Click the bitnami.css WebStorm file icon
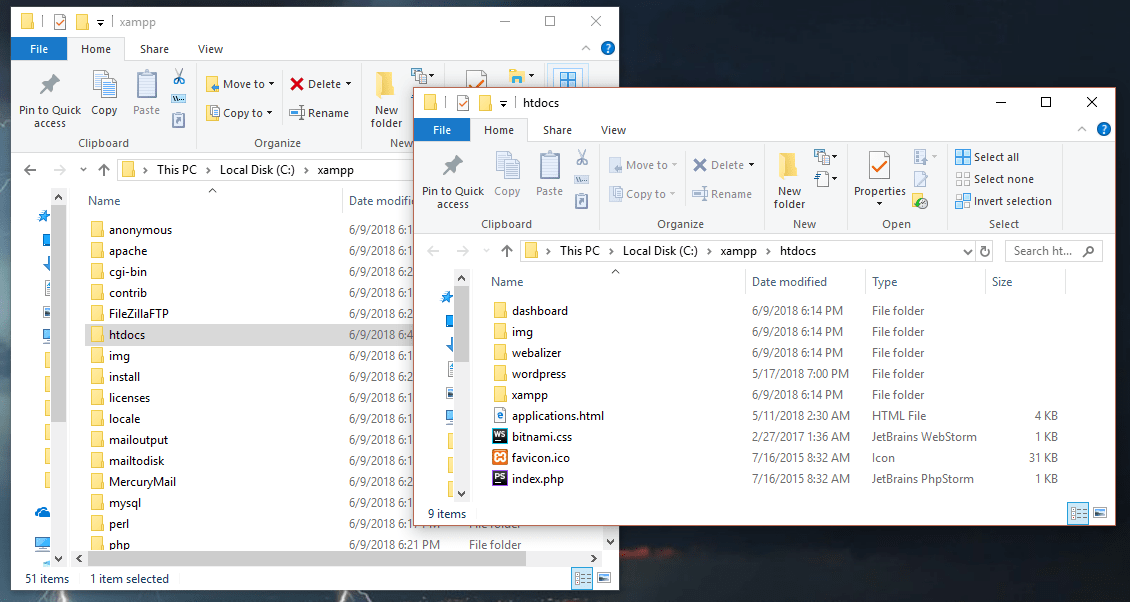The image size is (1130, 602). 499,436
